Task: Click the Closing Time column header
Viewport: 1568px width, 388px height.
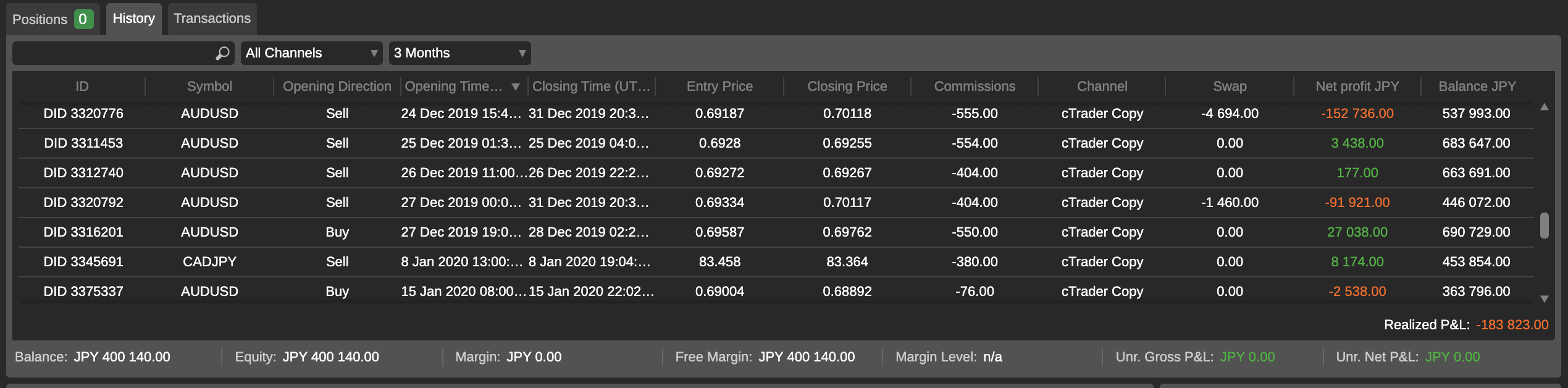Action: [x=590, y=86]
